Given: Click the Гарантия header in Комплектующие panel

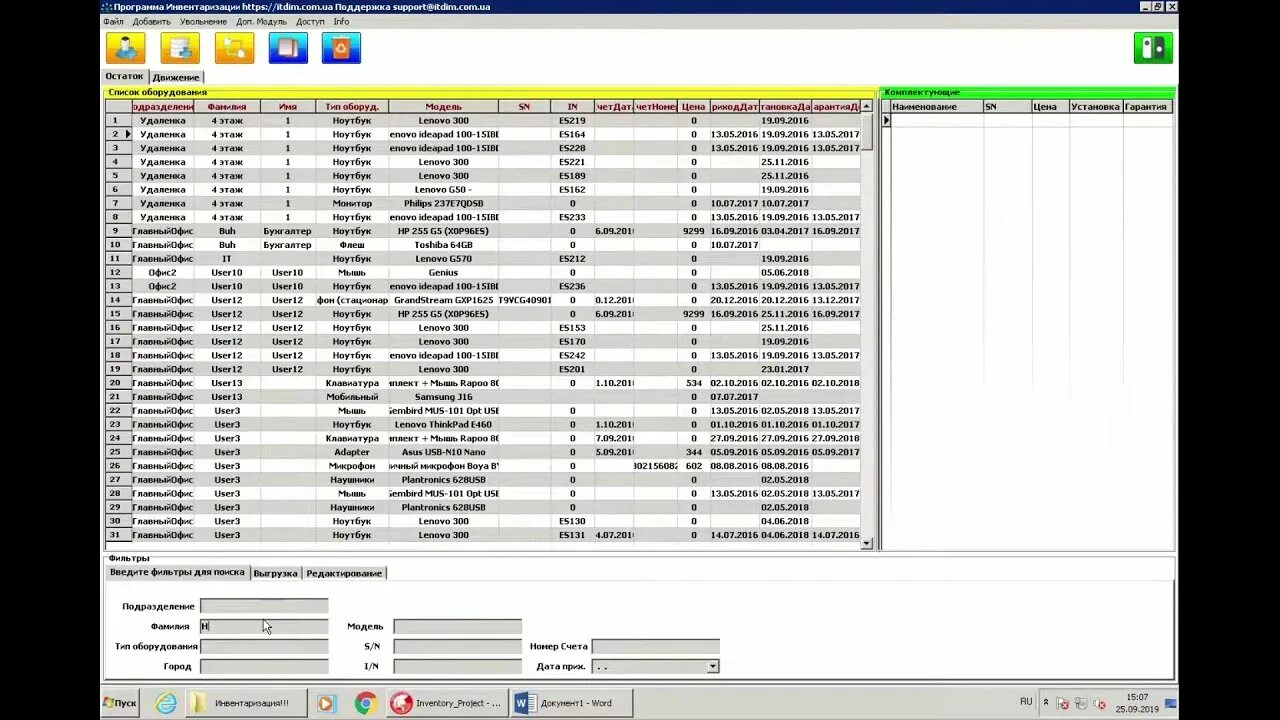Looking at the screenshot, I should click(1146, 106).
